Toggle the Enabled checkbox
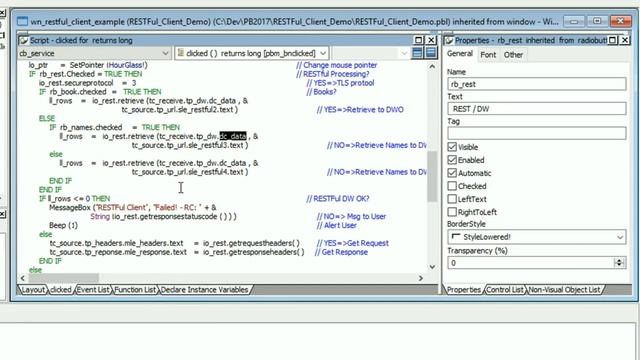 click(x=452, y=160)
